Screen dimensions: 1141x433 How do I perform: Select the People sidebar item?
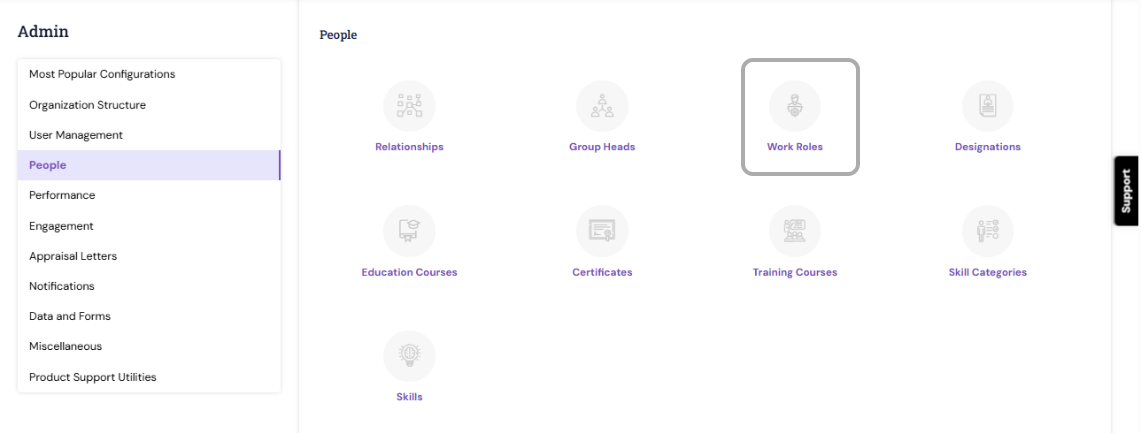pos(148,165)
